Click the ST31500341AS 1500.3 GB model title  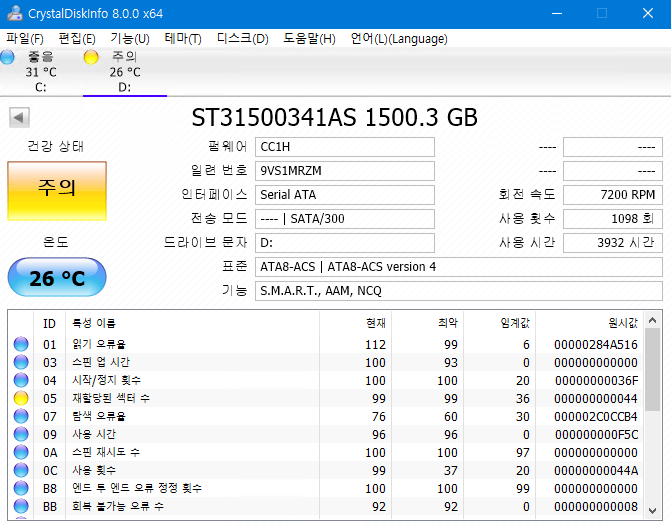[335, 117]
